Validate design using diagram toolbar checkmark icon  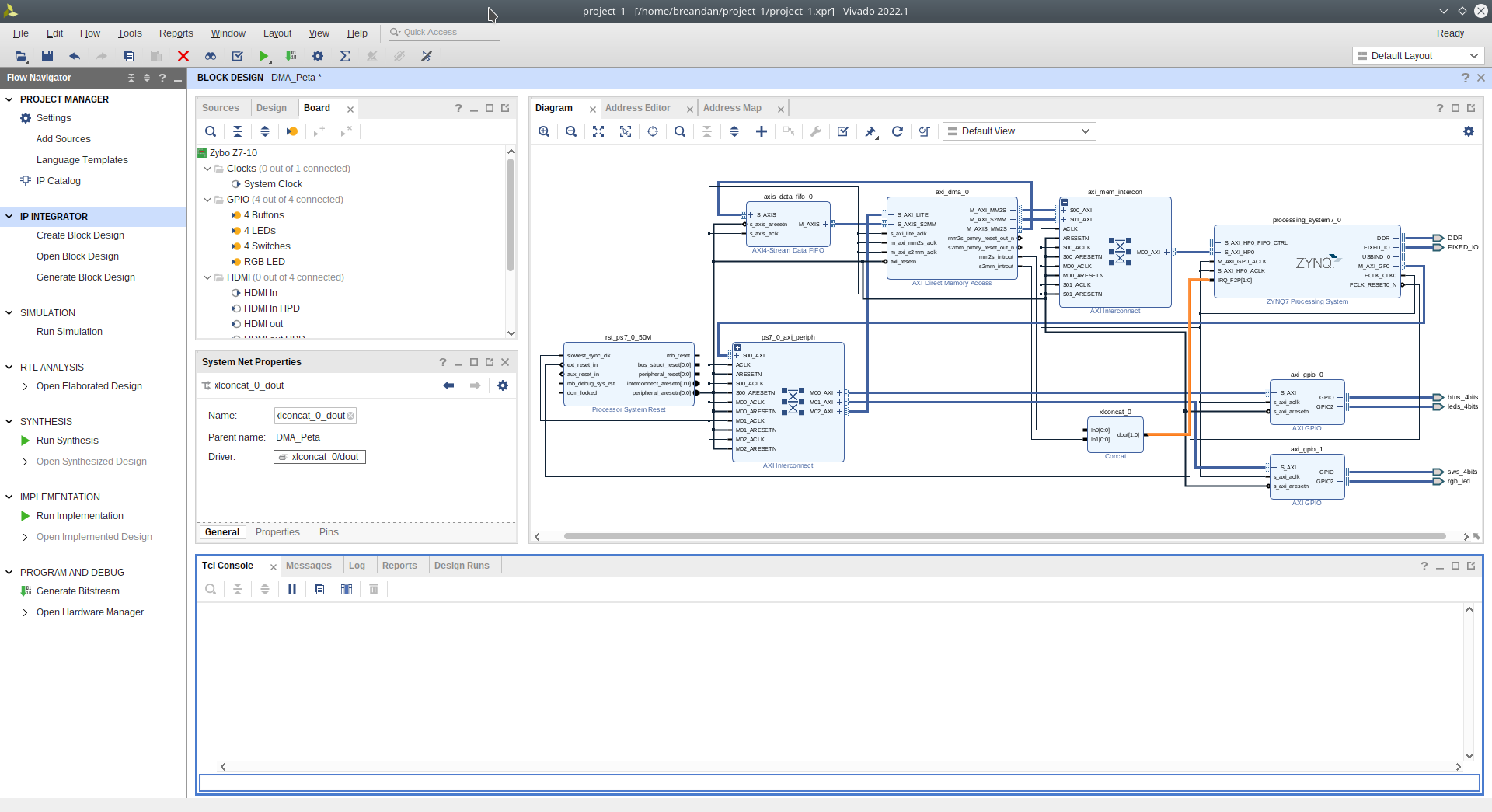coord(842,131)
